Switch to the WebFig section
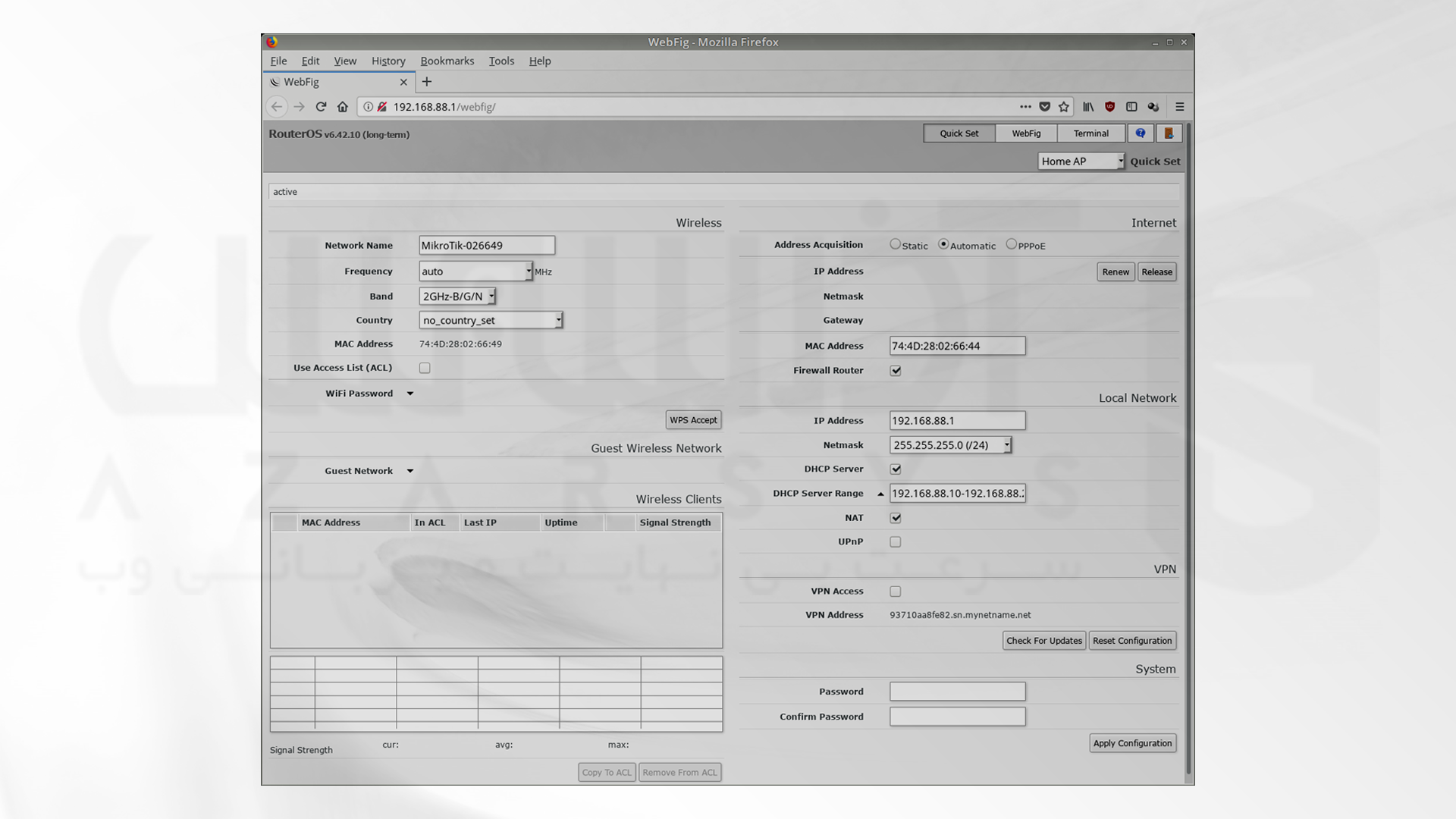The image size is (1456, 819). 1026,133
